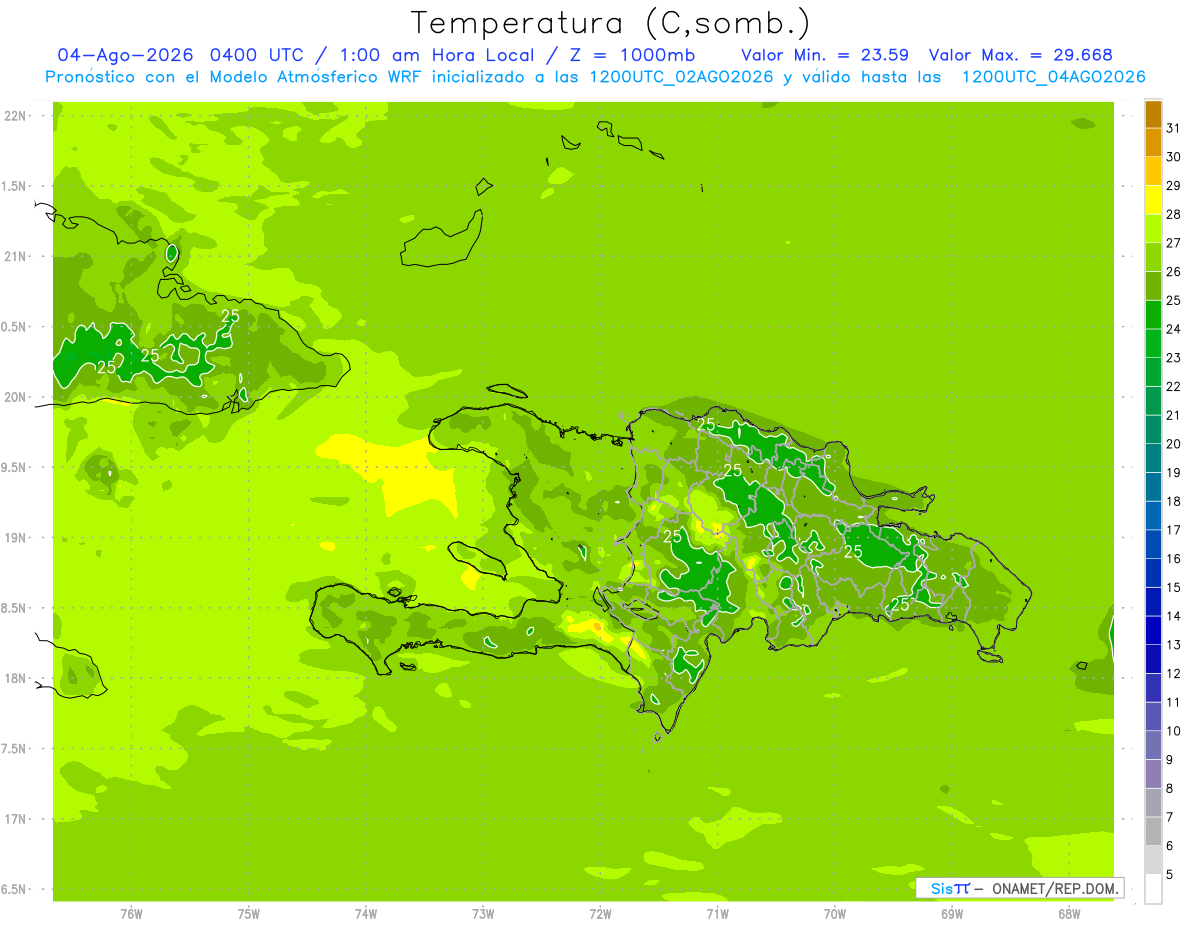
Task: Click the "29" label on the color scale
Action: 1174,186
